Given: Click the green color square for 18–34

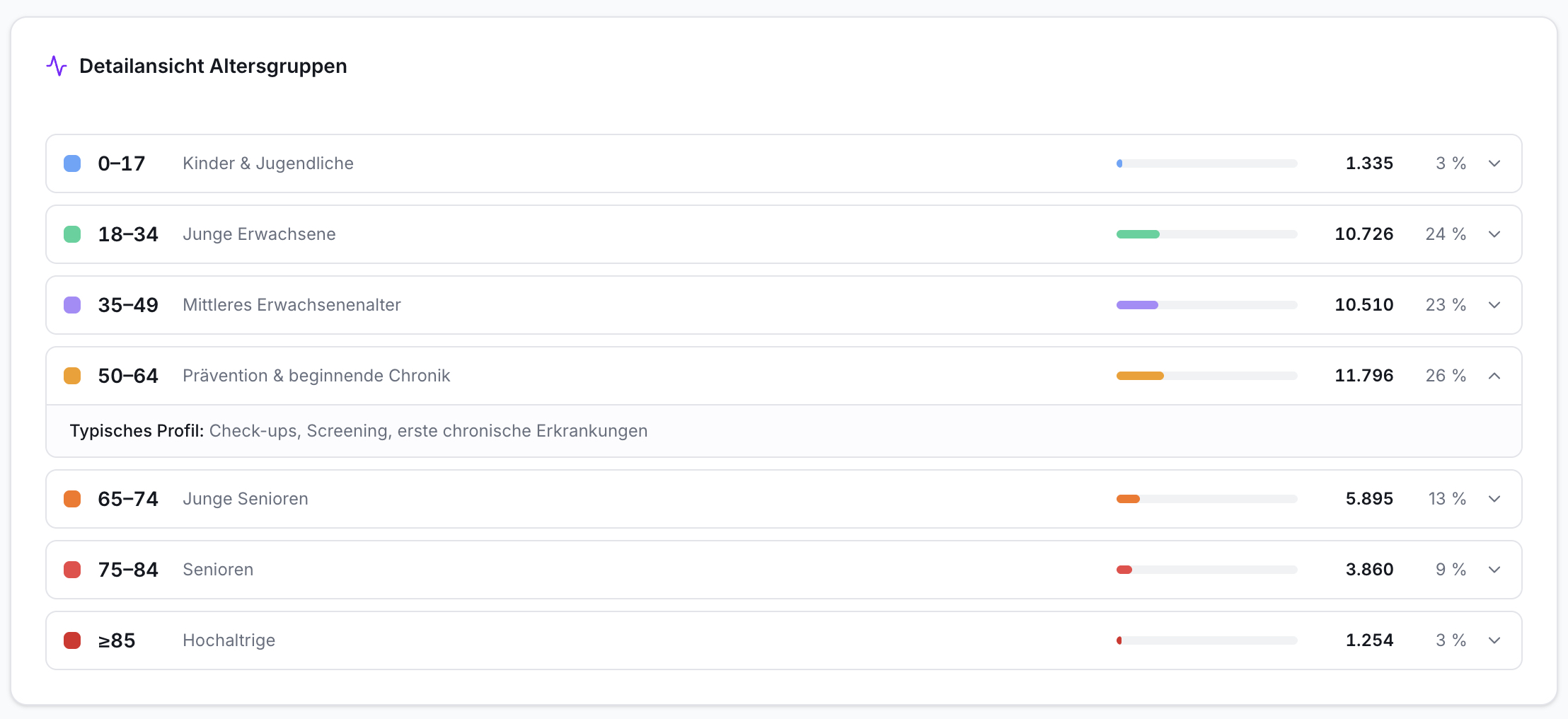Looking at the screenshot, I should (x=72, y=234).
